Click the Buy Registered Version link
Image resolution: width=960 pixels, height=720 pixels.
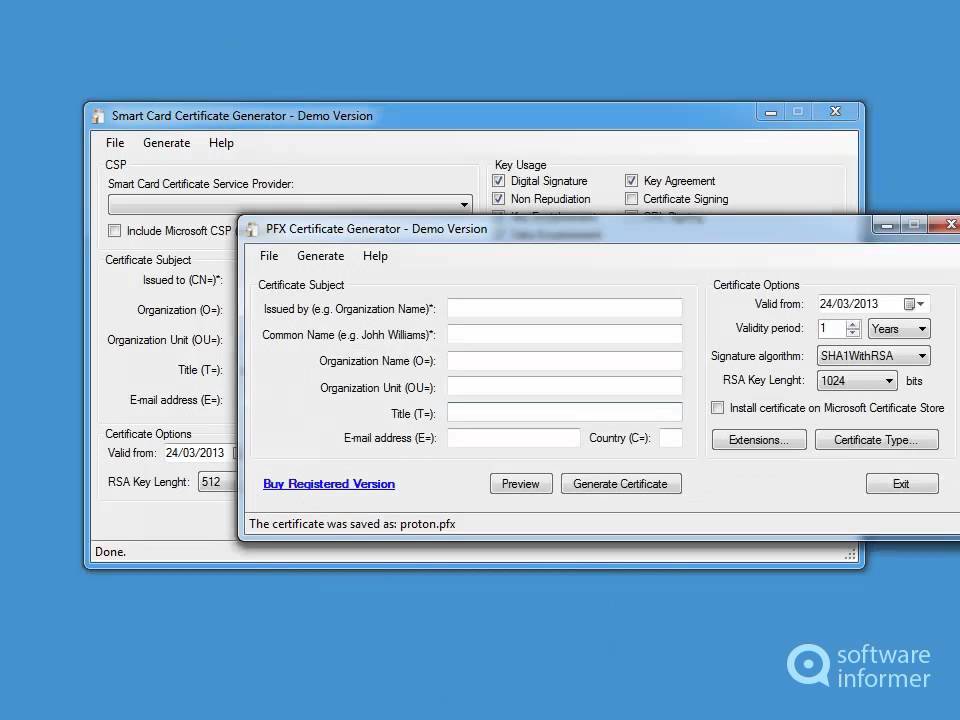[329, 484]
